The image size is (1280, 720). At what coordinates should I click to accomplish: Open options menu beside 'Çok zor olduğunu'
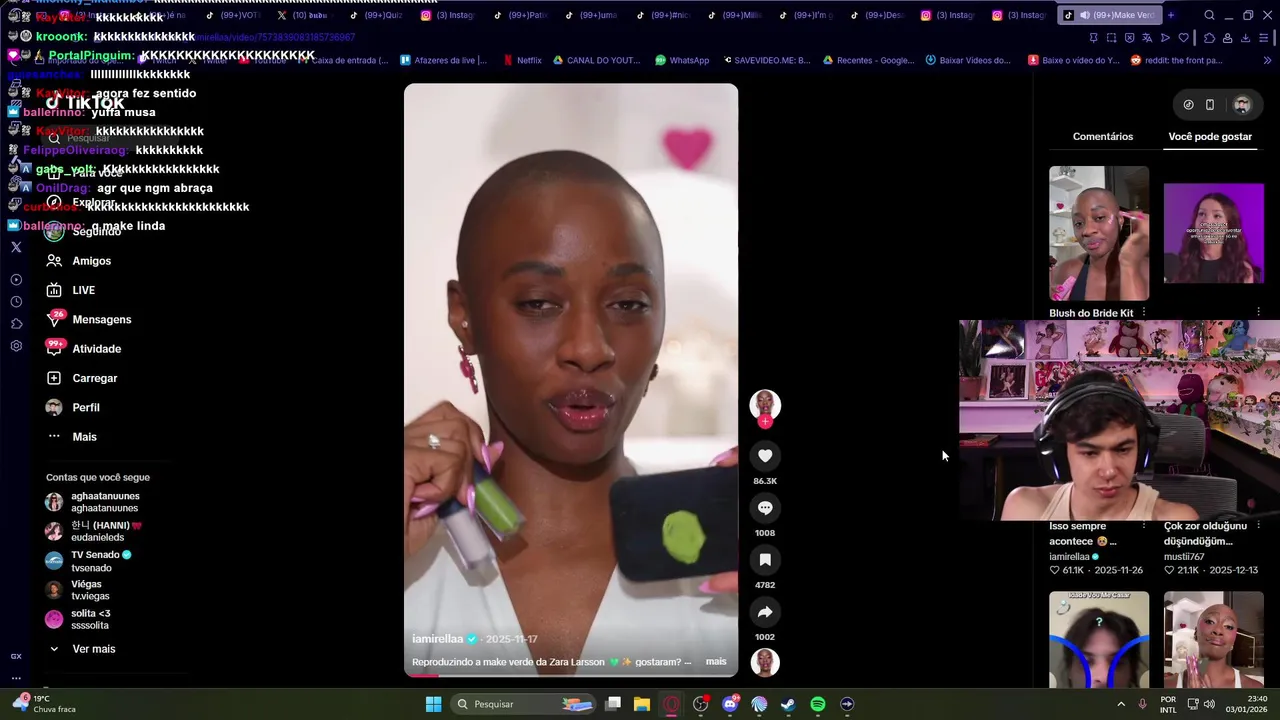tap(1258, 526)
